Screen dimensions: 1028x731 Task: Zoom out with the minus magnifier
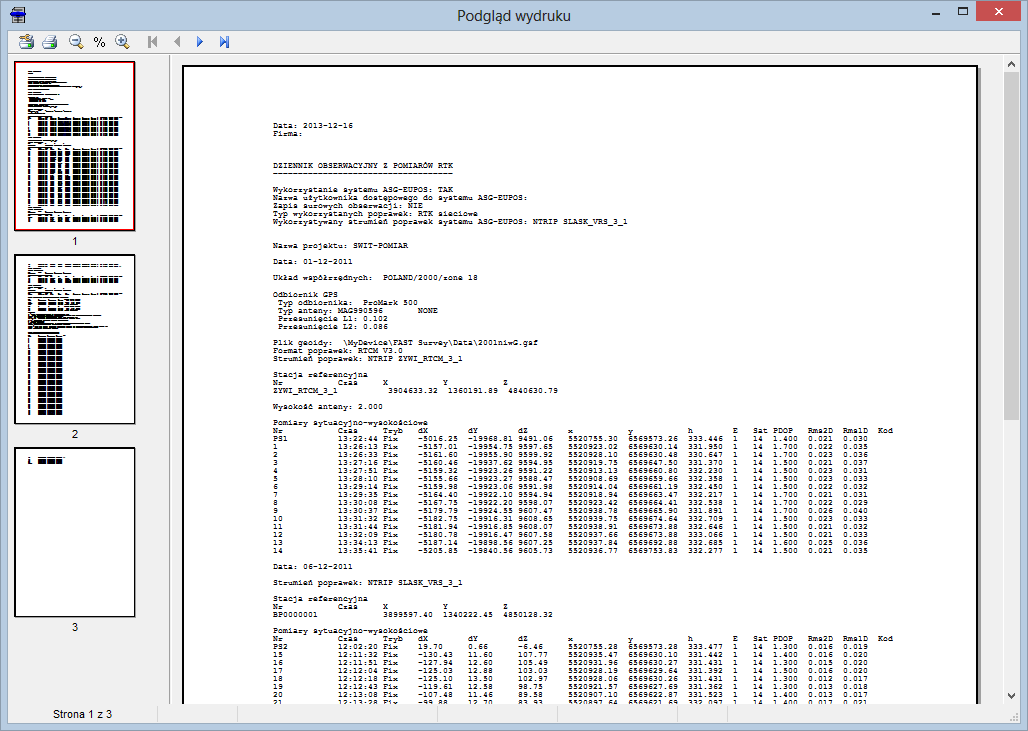(x=76, y=41)
